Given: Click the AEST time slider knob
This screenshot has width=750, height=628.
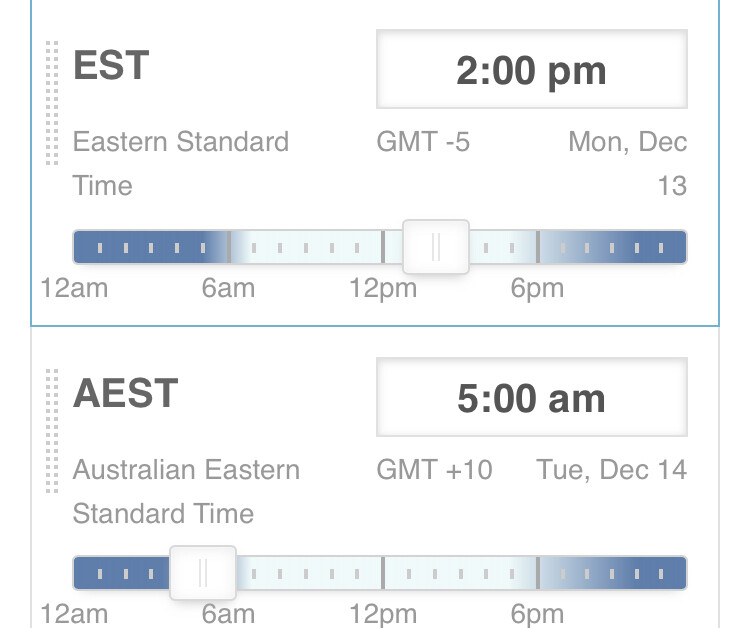Looking at the screenshot, I should click(x=203, y=573).
